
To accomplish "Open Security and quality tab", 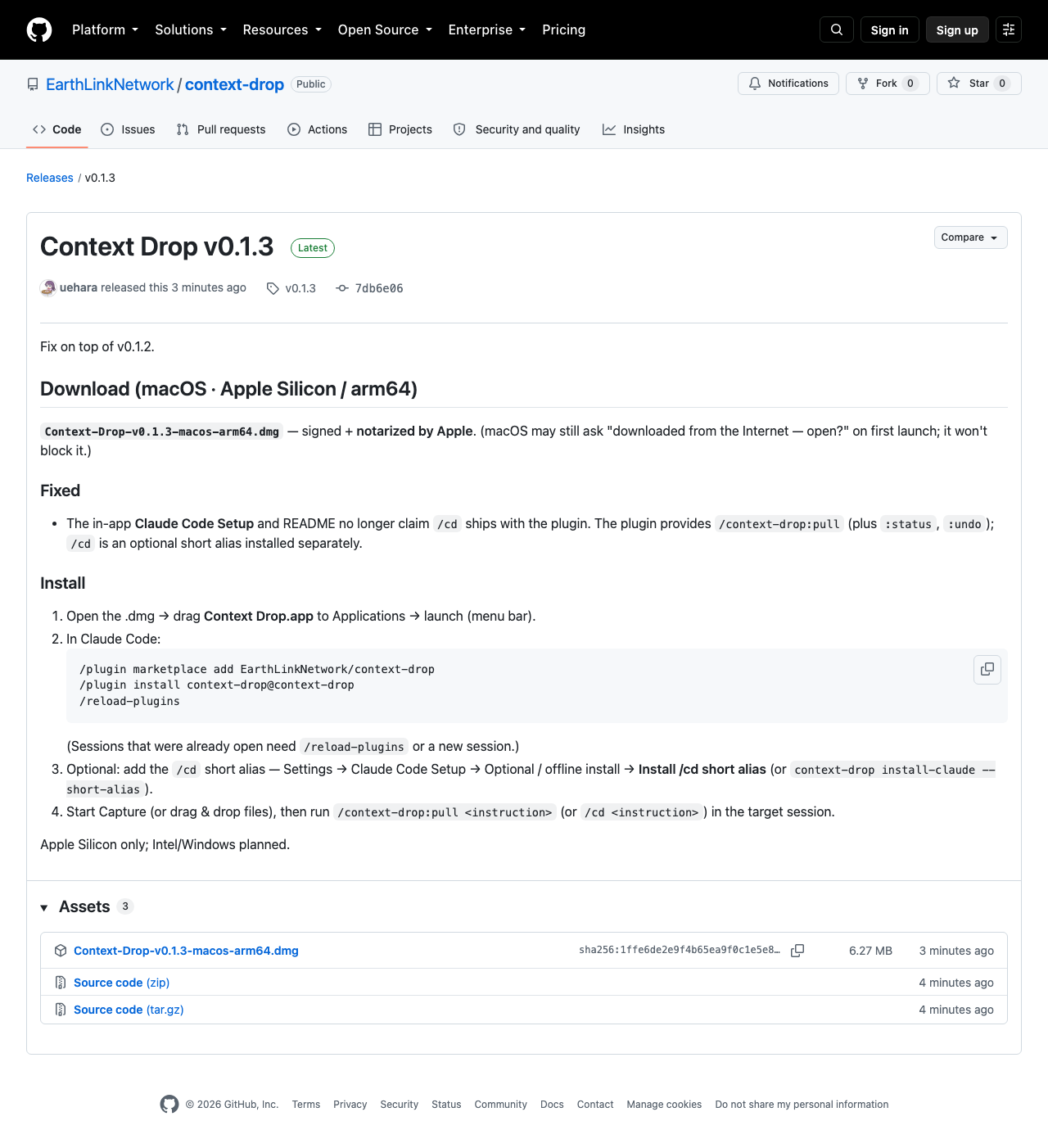I will click(x=517, y=129).
